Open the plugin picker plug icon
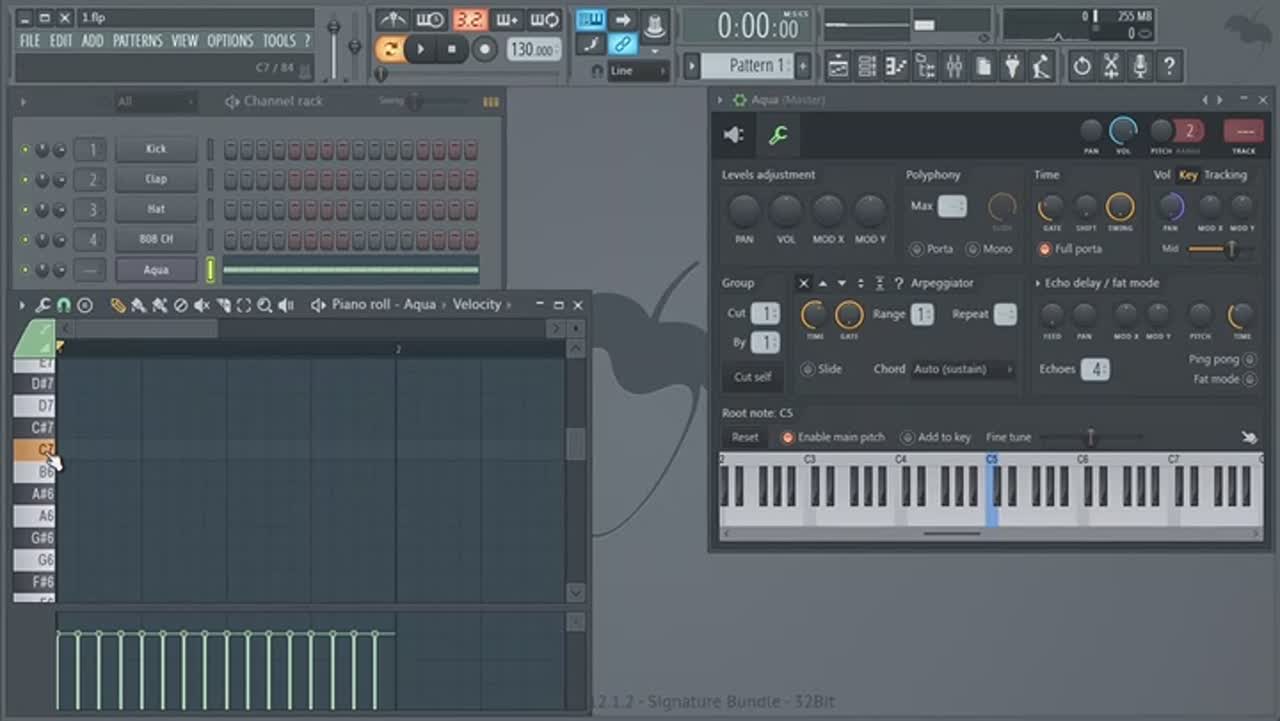Image resolution: width=1280 pixels, height=721 pixels. [1012, 67]
